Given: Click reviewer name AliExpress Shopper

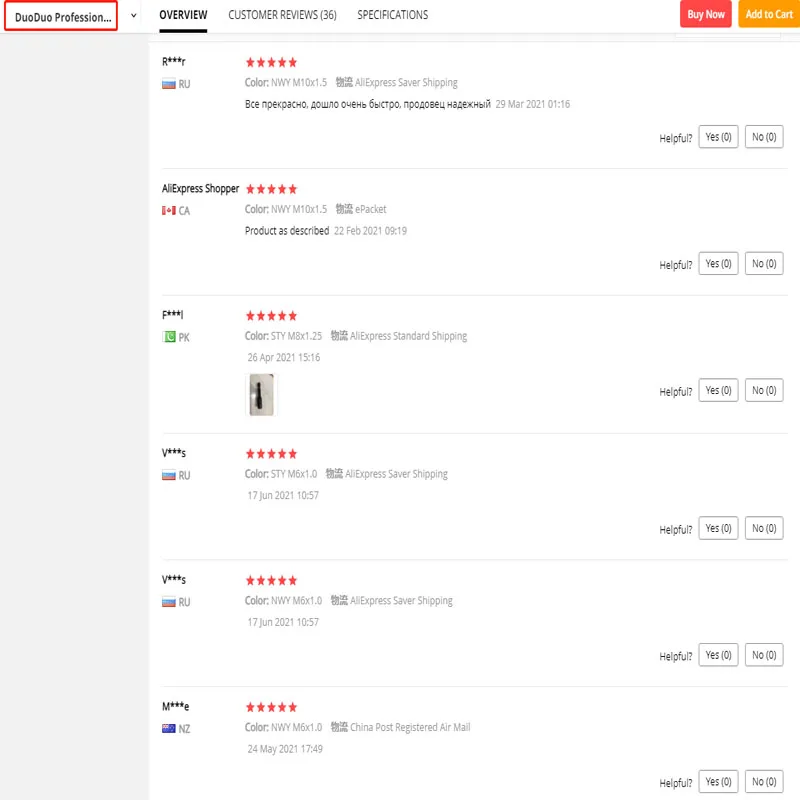Looking at the screenshot, I should (x=201, y=189).
